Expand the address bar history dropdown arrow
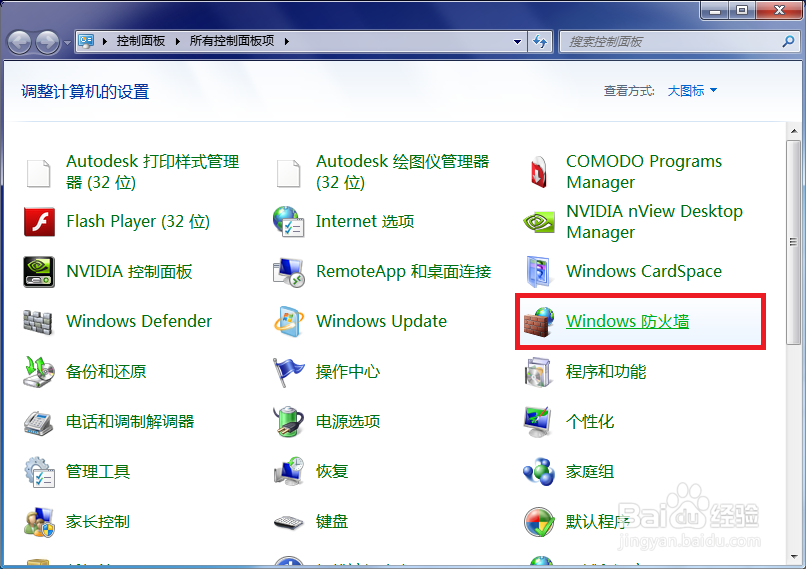The width and height of the screenshot is (806, 569). (518, 42)
